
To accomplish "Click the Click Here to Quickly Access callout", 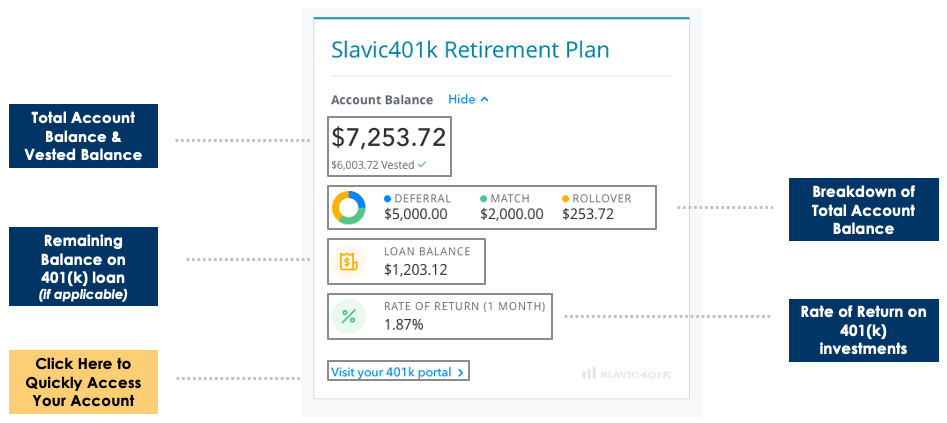I will [83, 382].
